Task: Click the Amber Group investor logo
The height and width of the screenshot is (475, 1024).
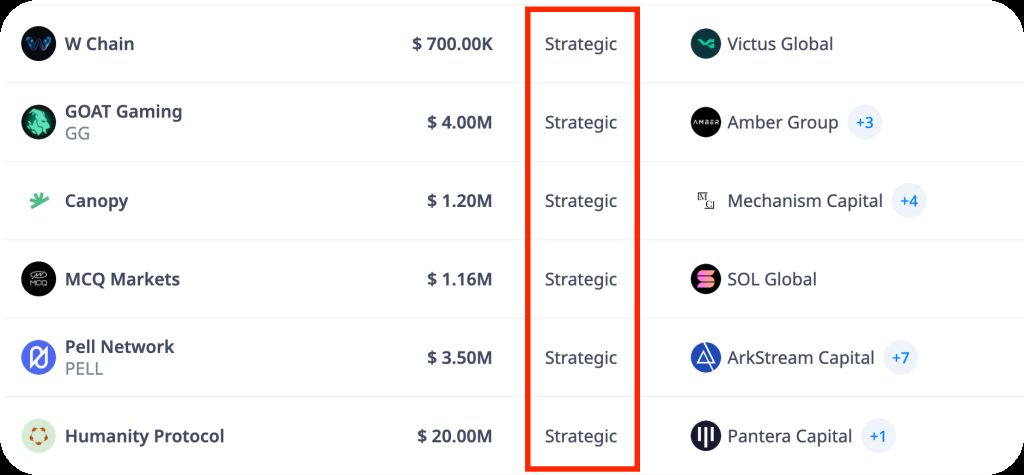Action: pos(706,122)
